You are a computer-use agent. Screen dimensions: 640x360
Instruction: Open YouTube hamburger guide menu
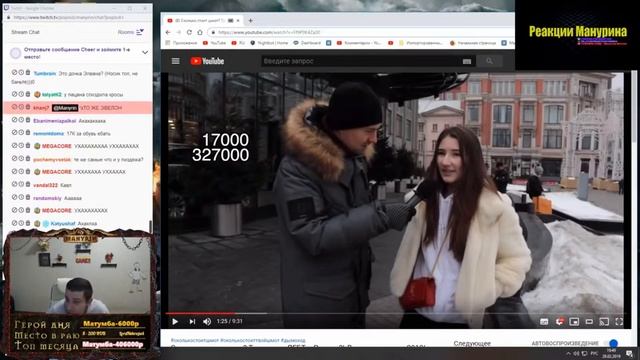point(176,61)
